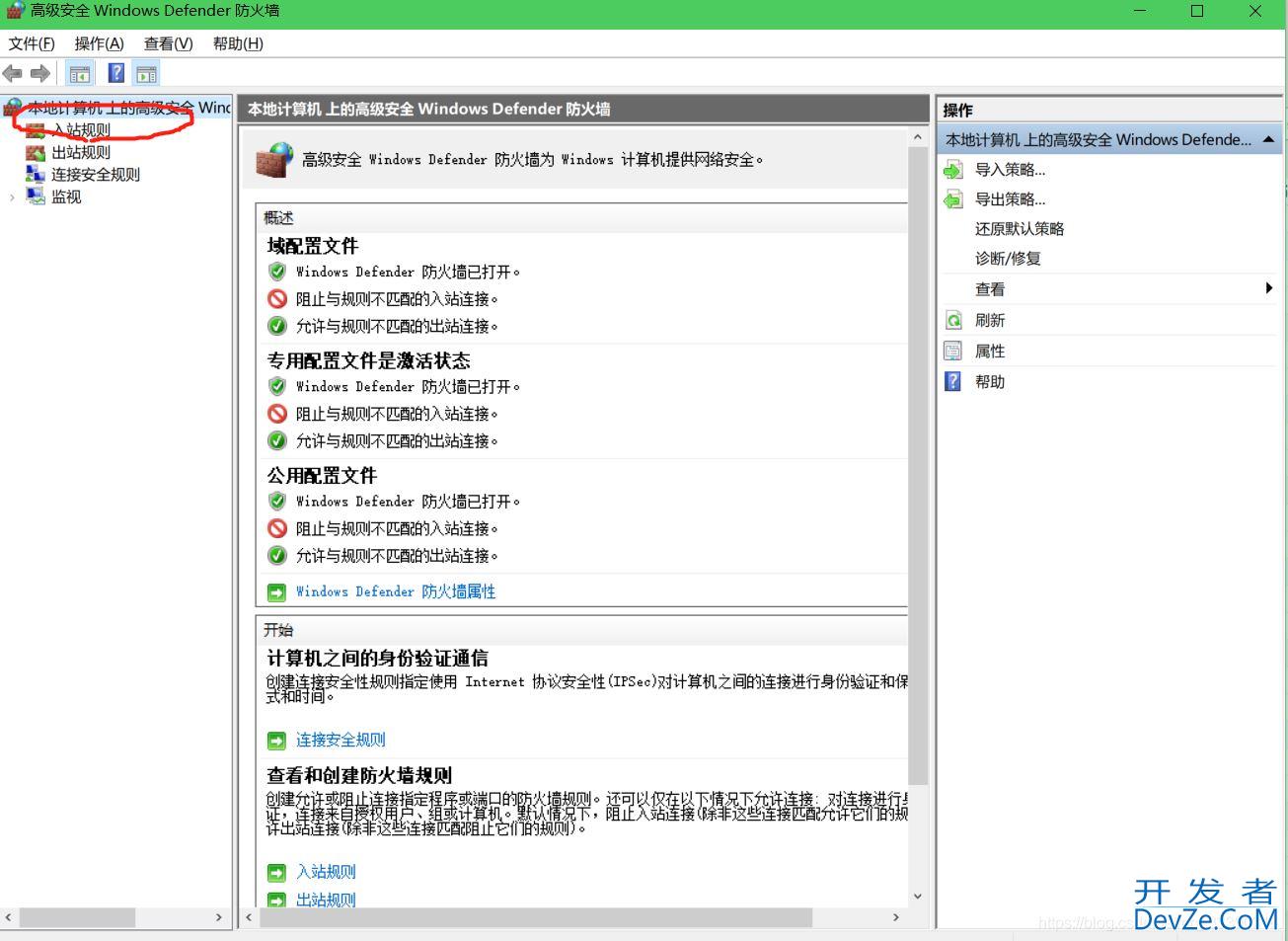The image size is (1288, 941).
Task: Click the 连接安全规则 icon in the tree
Action: pos(36,174)
